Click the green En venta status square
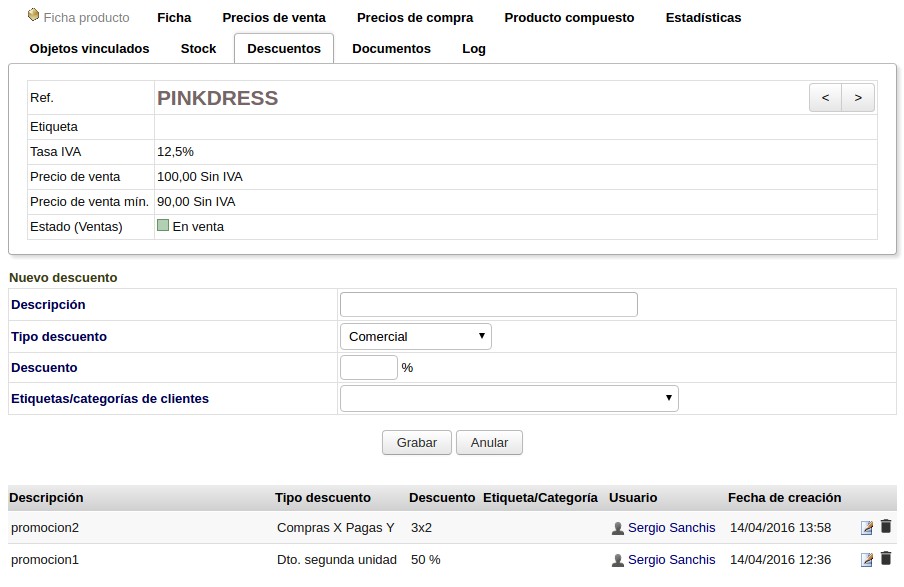Screen dimensions: 904x587 (163, 226)
